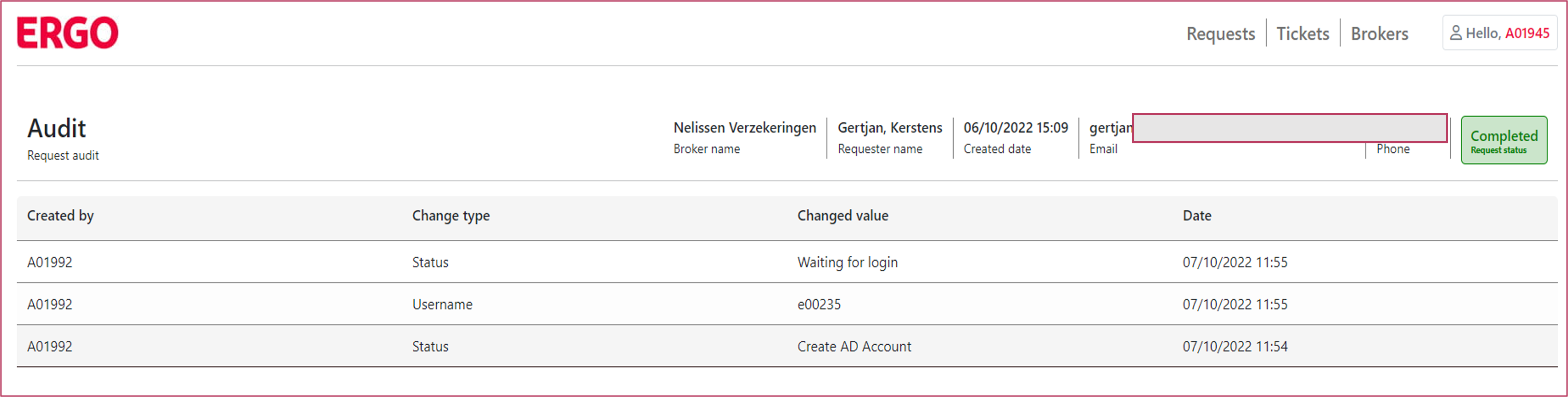
Task: Click the Changed value column header
Action: 843,215
